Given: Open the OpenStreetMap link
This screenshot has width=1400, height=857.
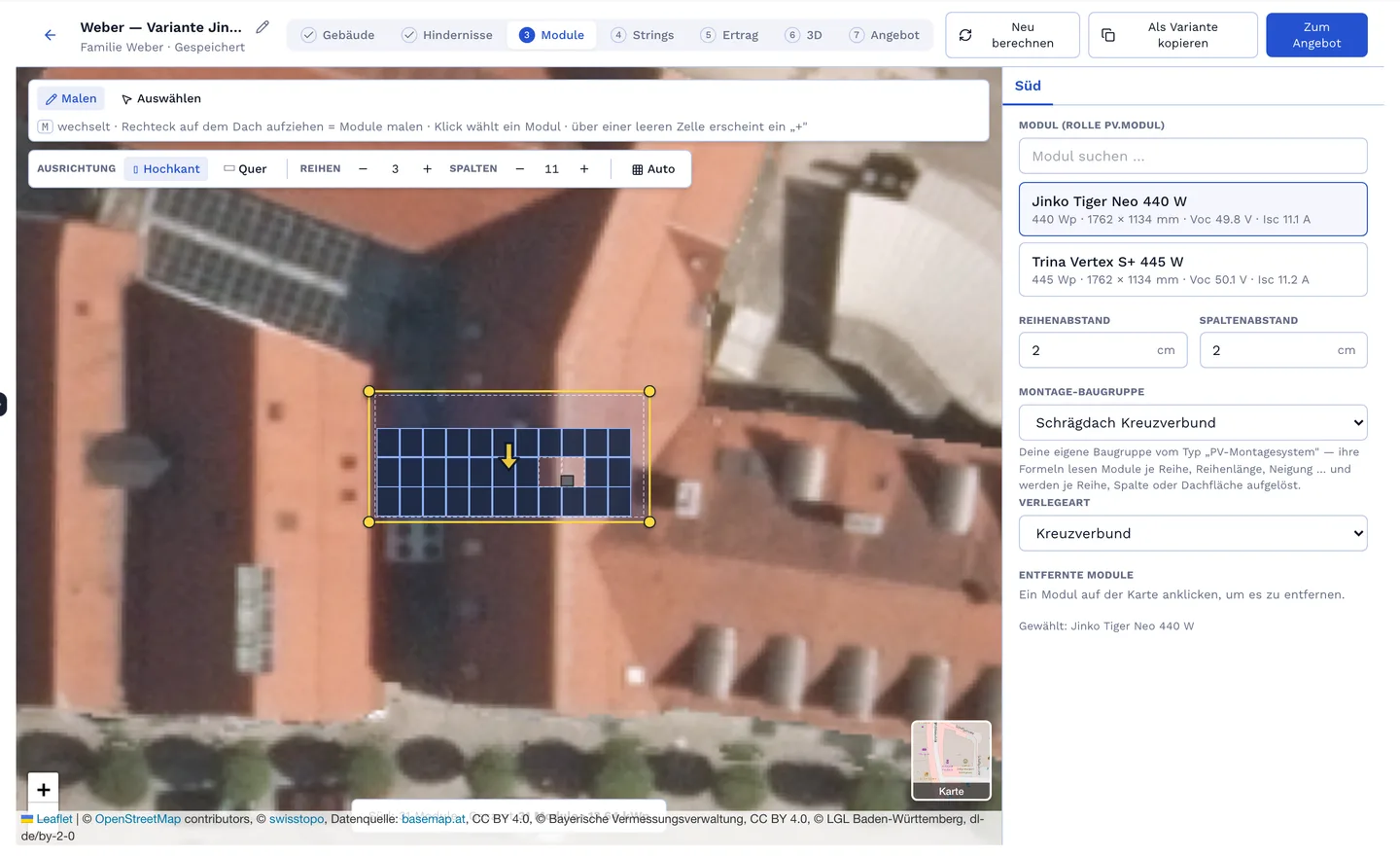Looking at the screenshot, I should point(138,819).
